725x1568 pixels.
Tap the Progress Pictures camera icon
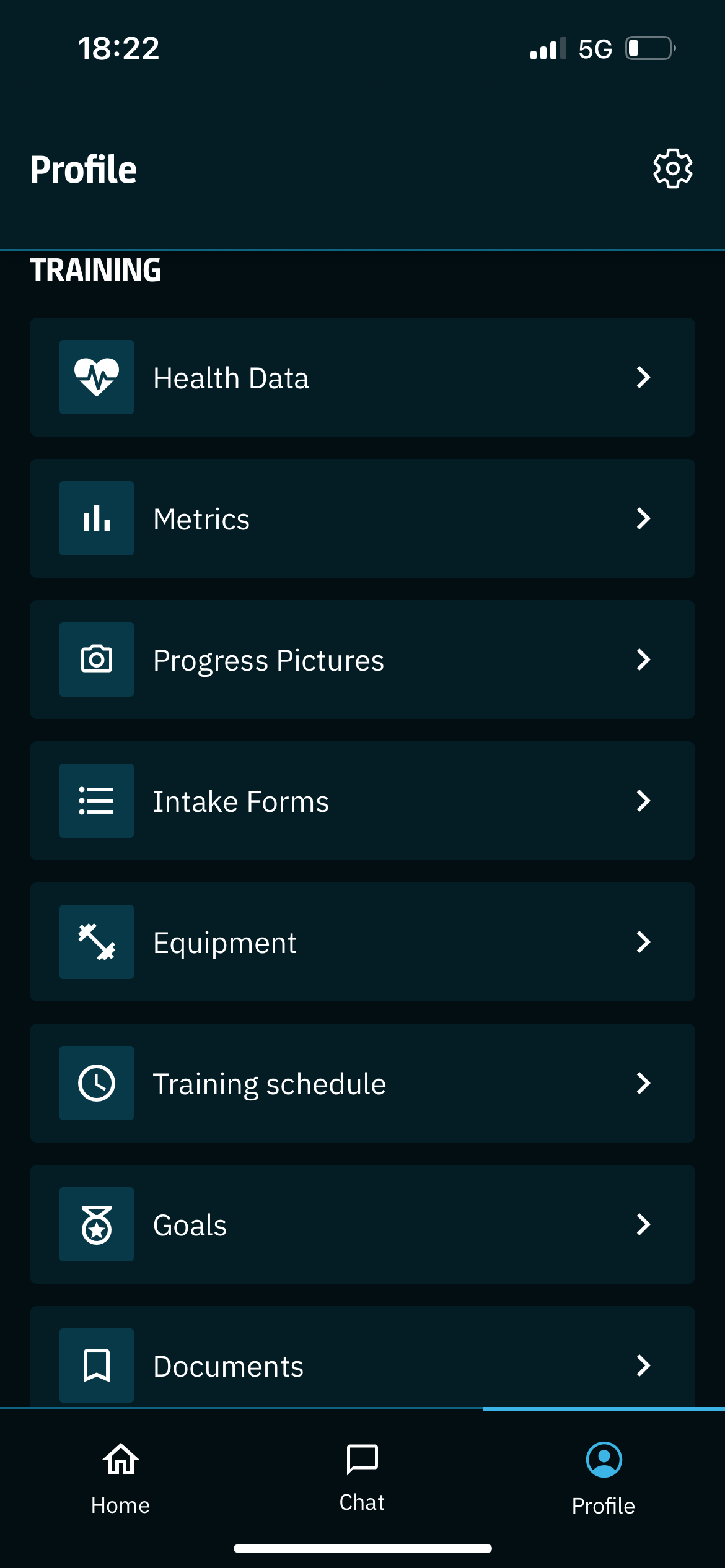pos(97,660)
